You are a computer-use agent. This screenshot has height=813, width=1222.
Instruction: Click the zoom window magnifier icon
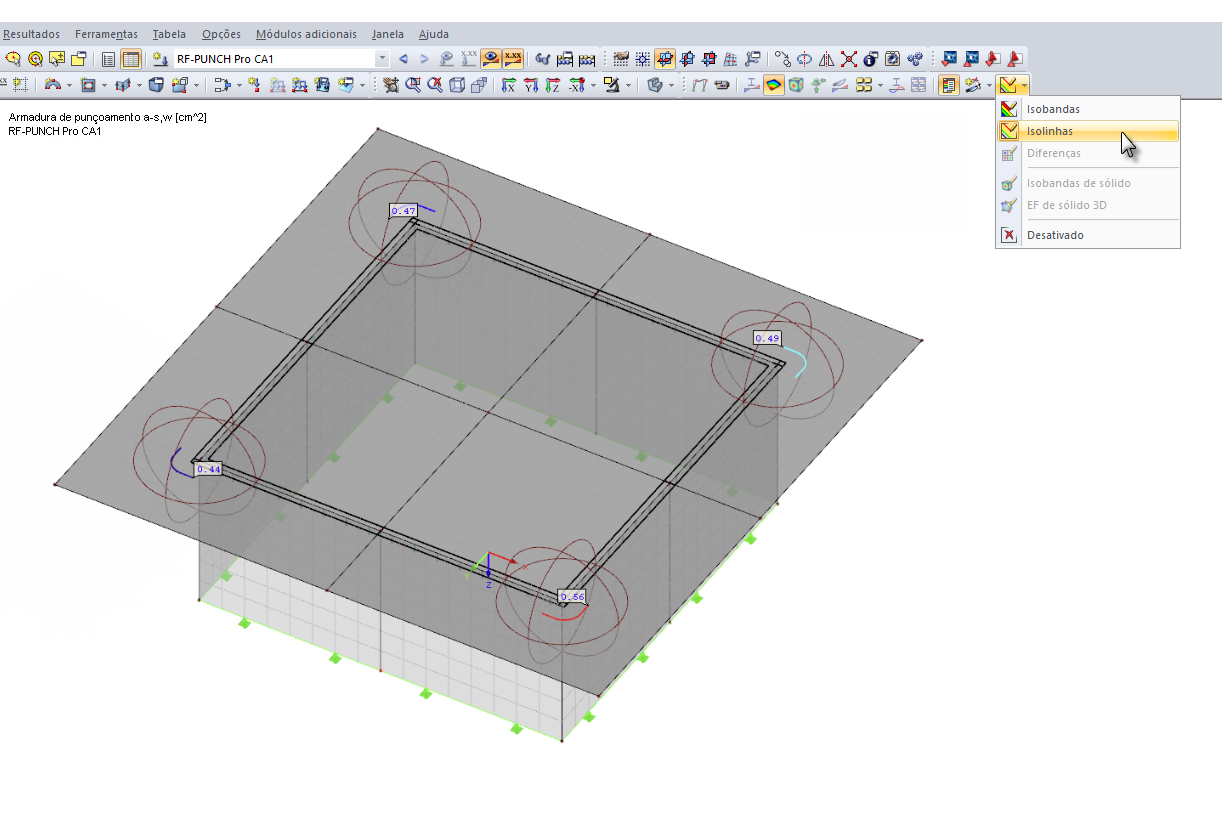click(413, 85)
